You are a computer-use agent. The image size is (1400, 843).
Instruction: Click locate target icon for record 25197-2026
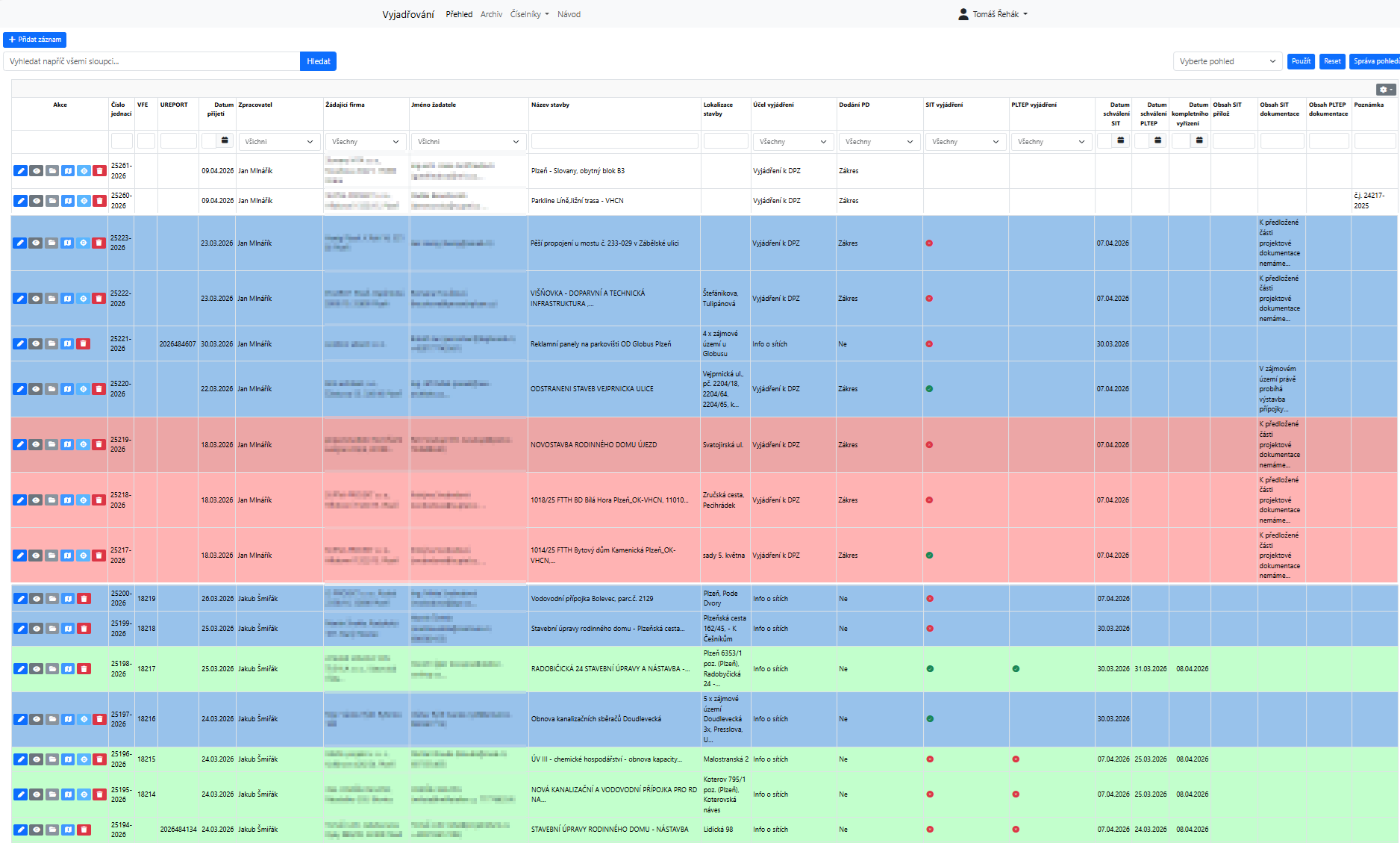[84, 719]
